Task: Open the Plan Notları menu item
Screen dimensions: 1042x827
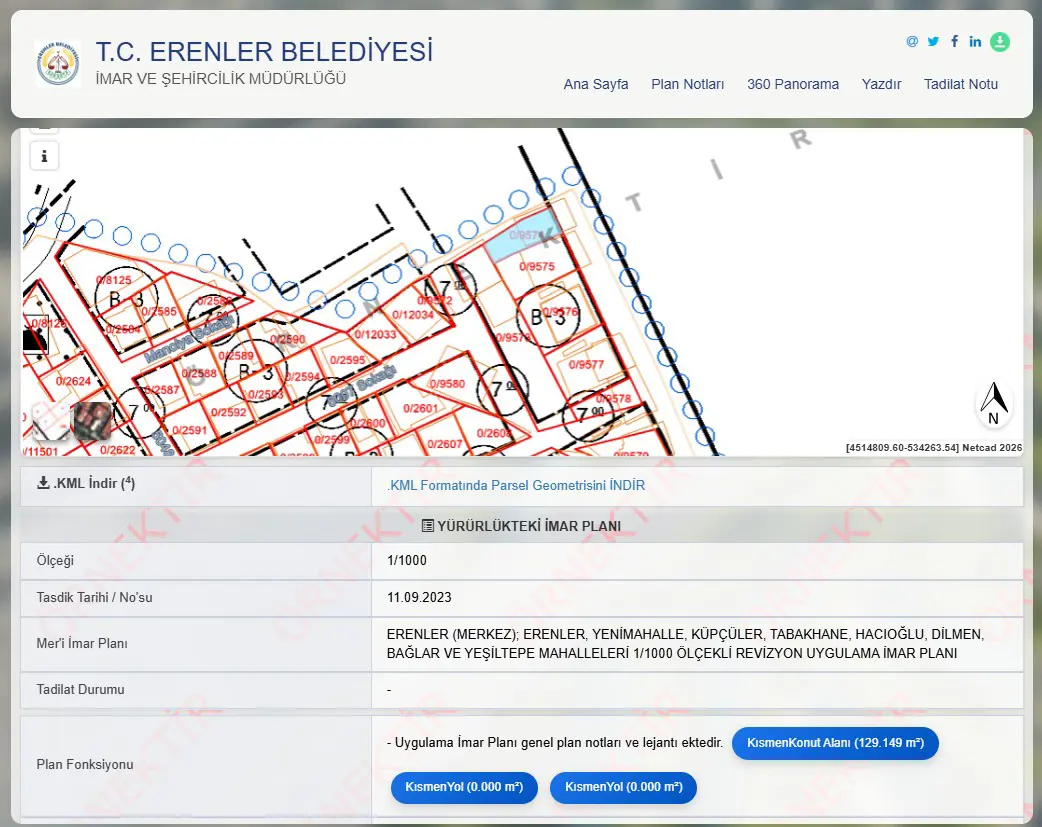Action: tap(688, 84)
